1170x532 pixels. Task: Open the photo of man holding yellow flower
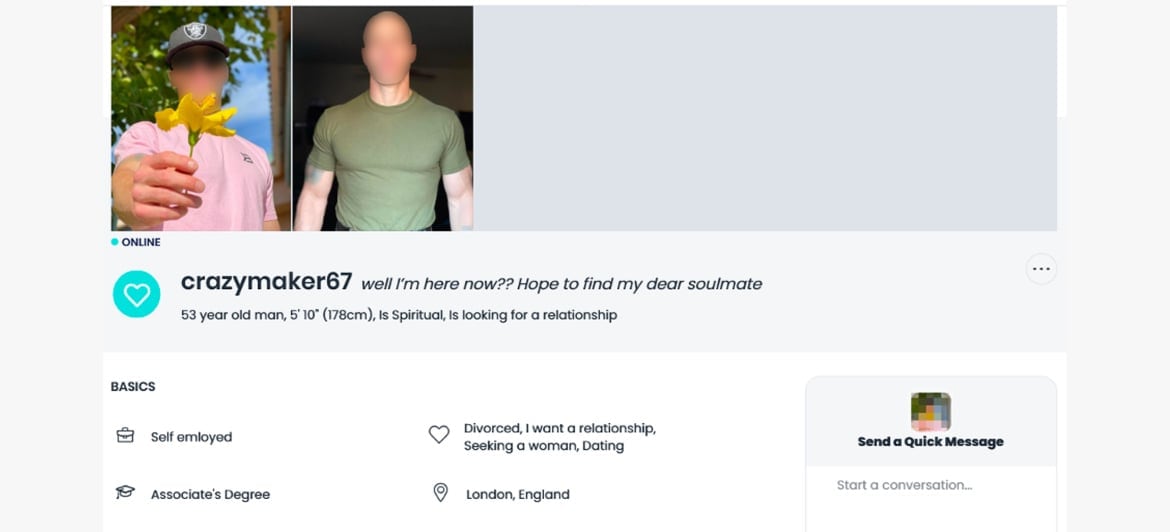pyautogui.click(x=200, y=118)
